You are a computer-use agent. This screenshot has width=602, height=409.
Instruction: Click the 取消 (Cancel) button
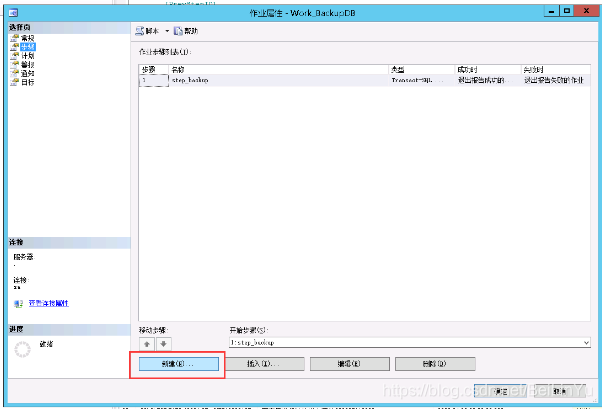point(560,391)
